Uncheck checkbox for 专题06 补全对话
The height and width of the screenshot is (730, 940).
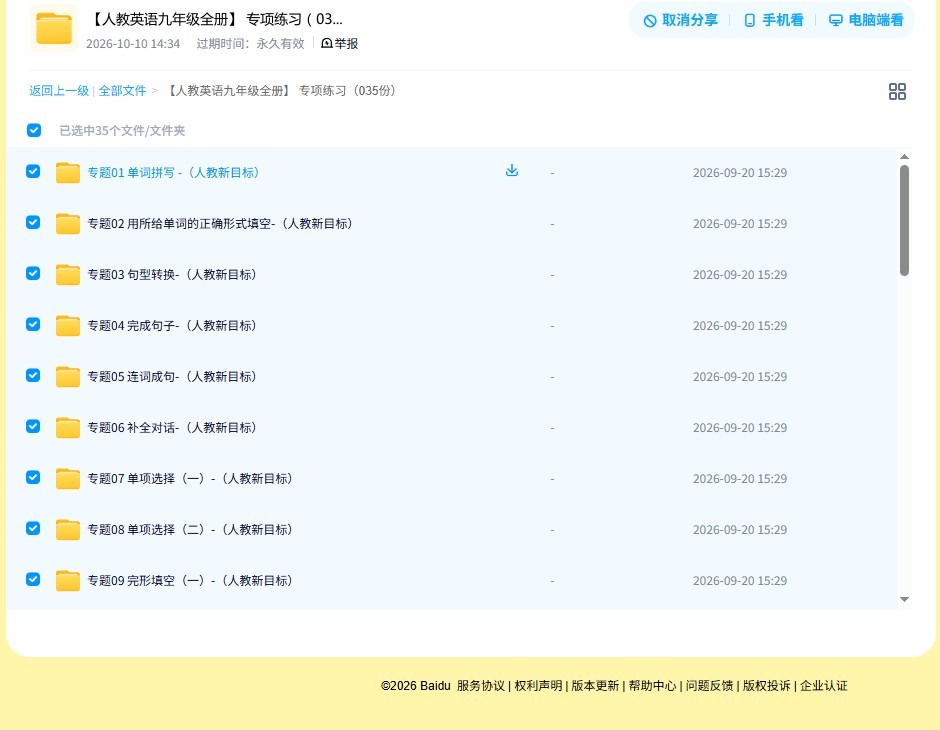34,426
